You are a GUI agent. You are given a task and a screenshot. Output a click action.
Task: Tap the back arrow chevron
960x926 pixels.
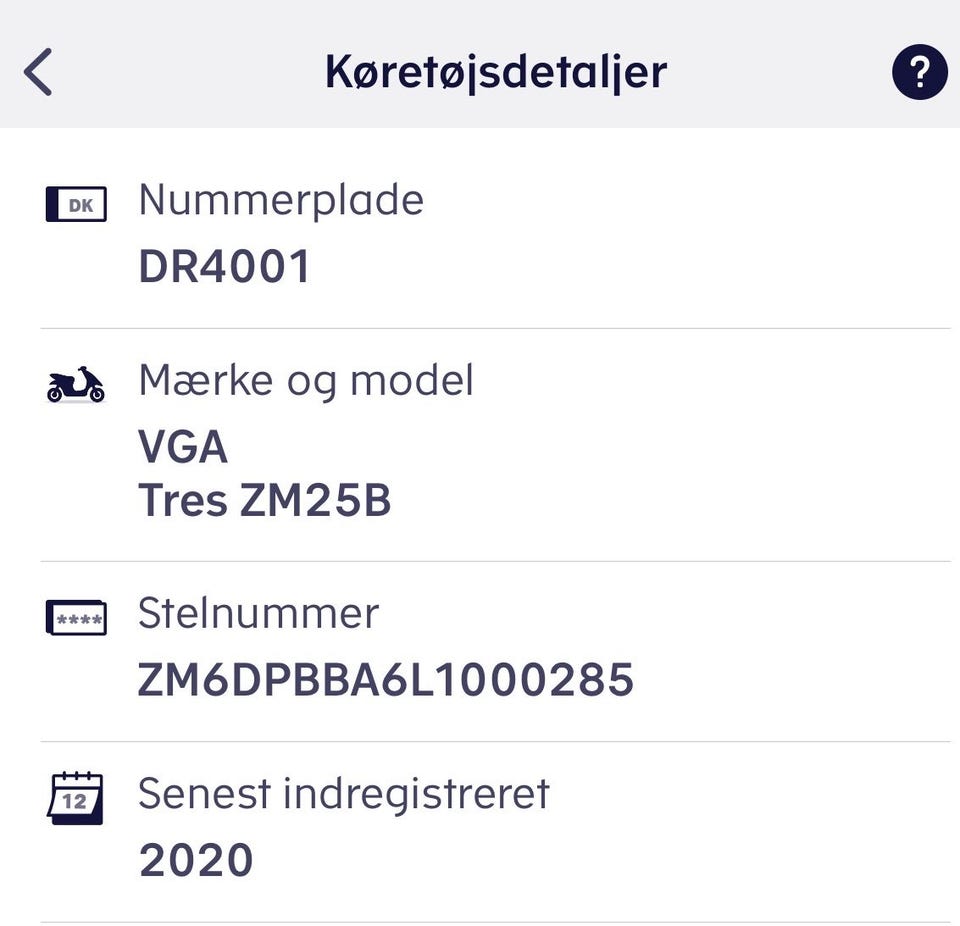point(38,73)
